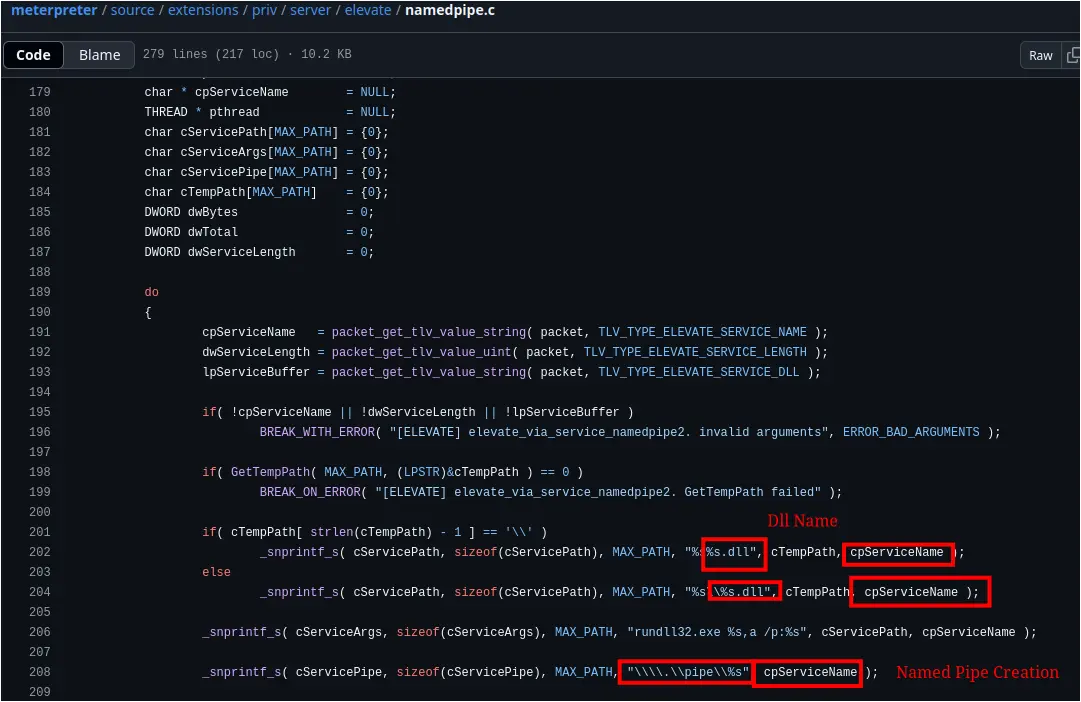Click strlen call on line 201
1081x702 pixels.
tap(331, 532)
